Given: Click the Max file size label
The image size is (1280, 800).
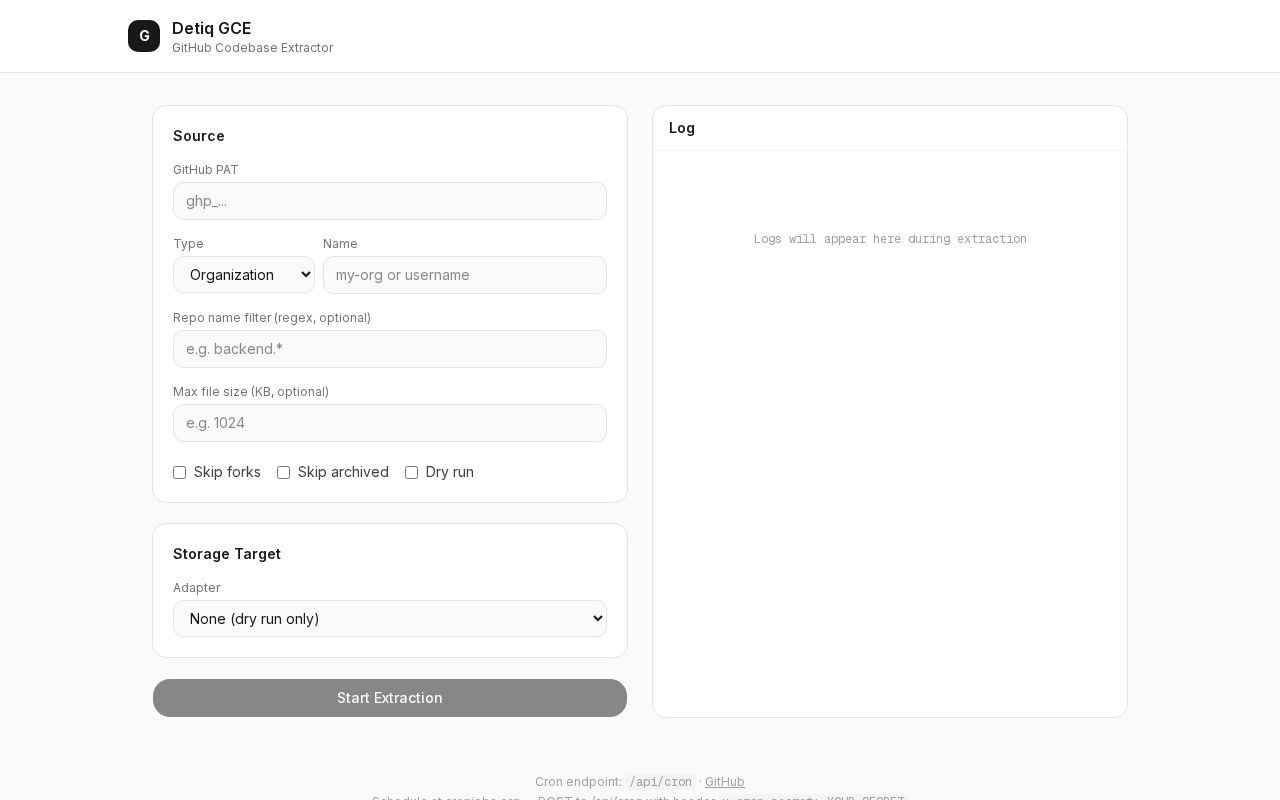Looking at the screenshot, I should click(x=251, y=392).
